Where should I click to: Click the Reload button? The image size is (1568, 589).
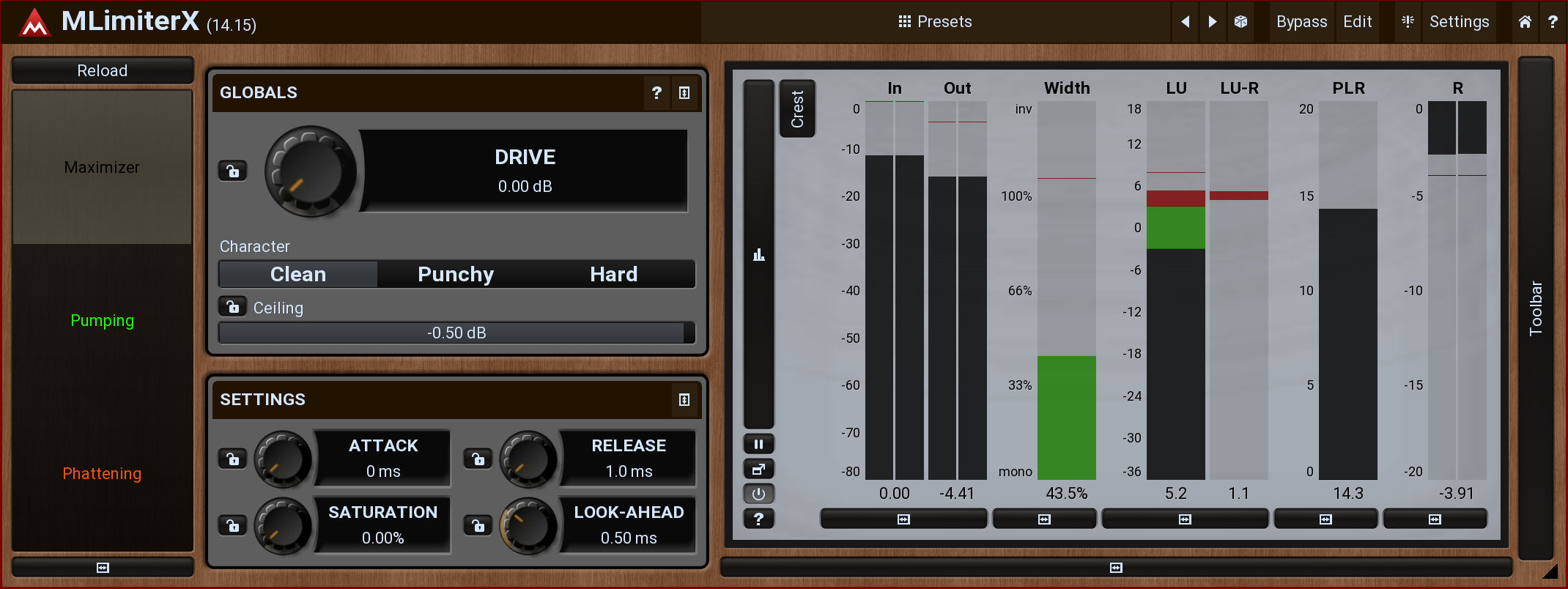[103, 70]
